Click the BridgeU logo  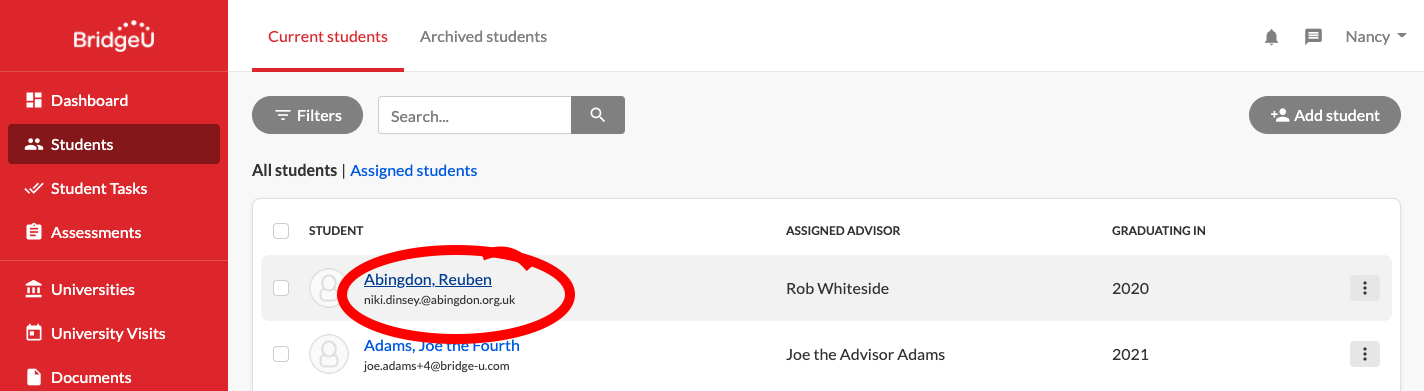pyautogui.click(x=114, y=35)
